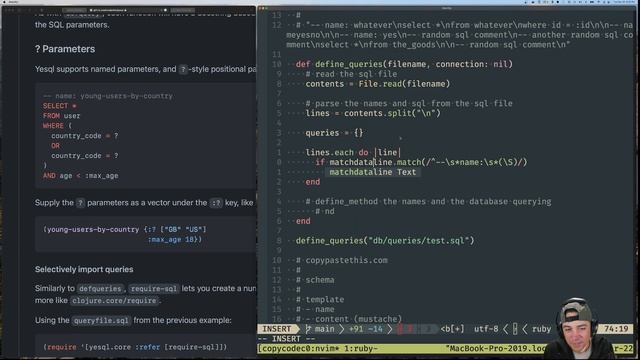
Task: Click the OR keyword in SQL block
Action: 56,146
